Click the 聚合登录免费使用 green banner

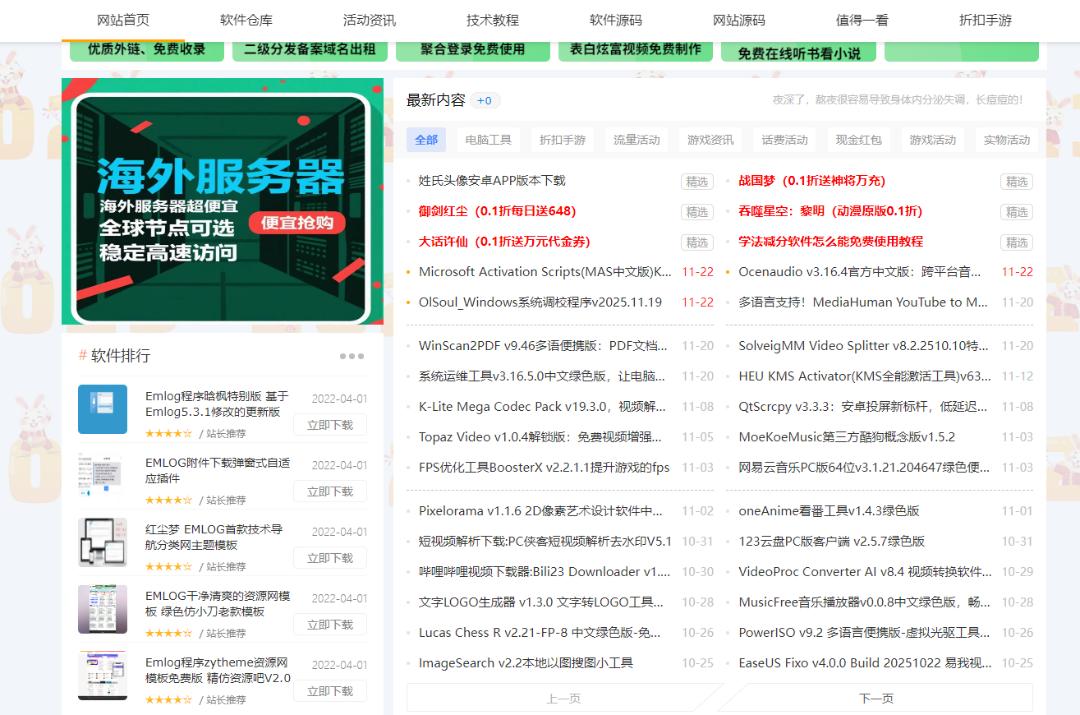click(471, 49)
